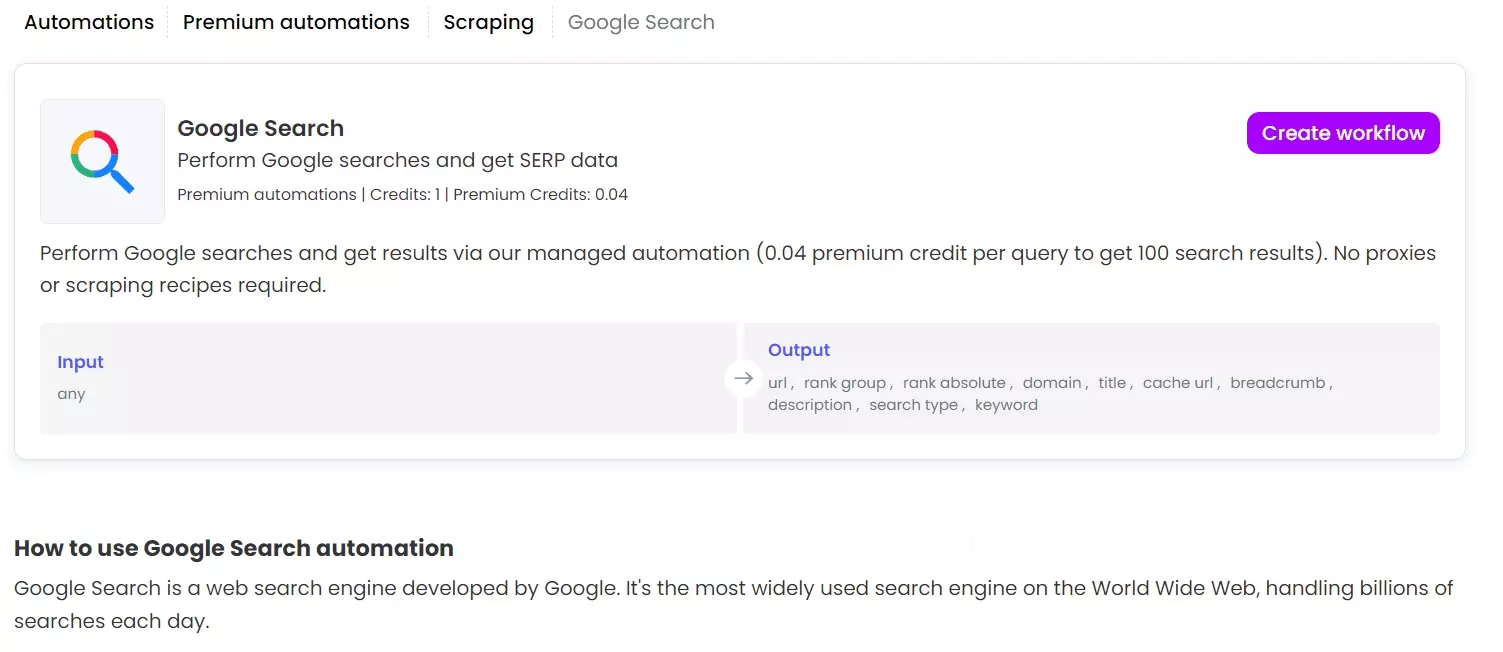Select the url output field
Viewport: 1503px width, 652px height.
tap(778, 382)
